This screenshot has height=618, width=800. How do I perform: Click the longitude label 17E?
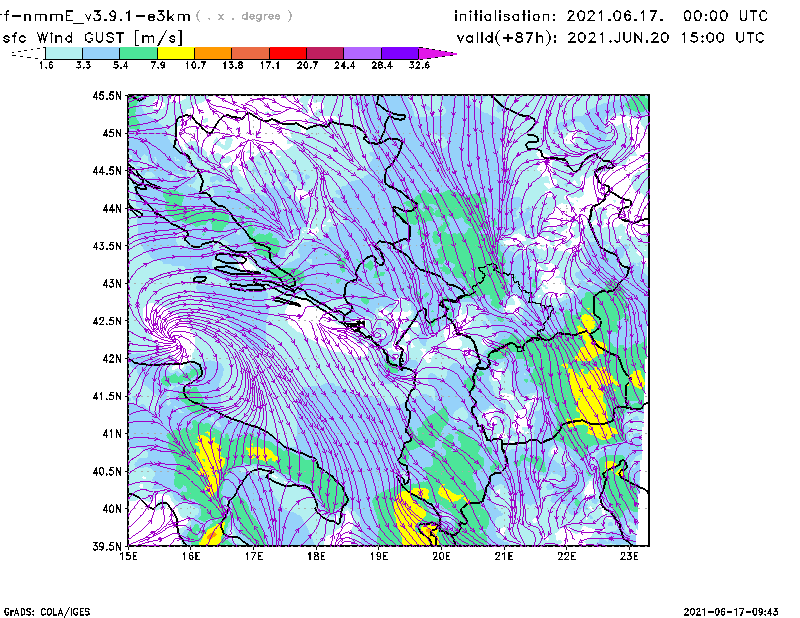pos(254,556)
